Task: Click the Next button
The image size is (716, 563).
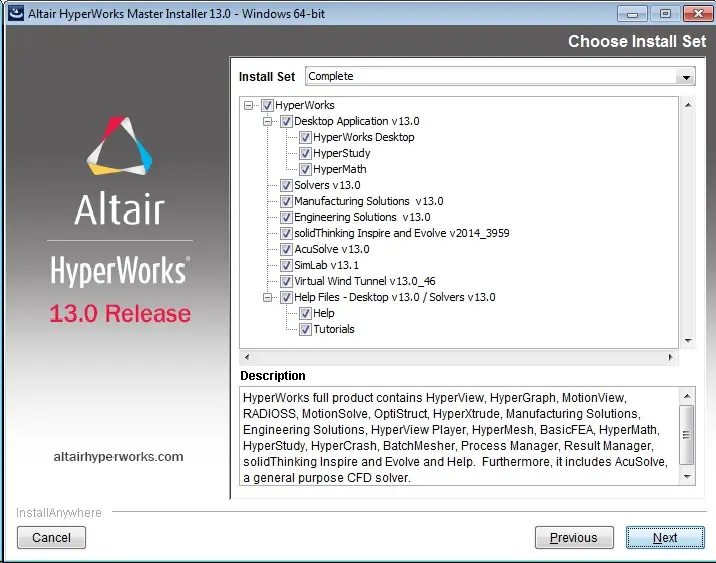Action: (665, 537)
